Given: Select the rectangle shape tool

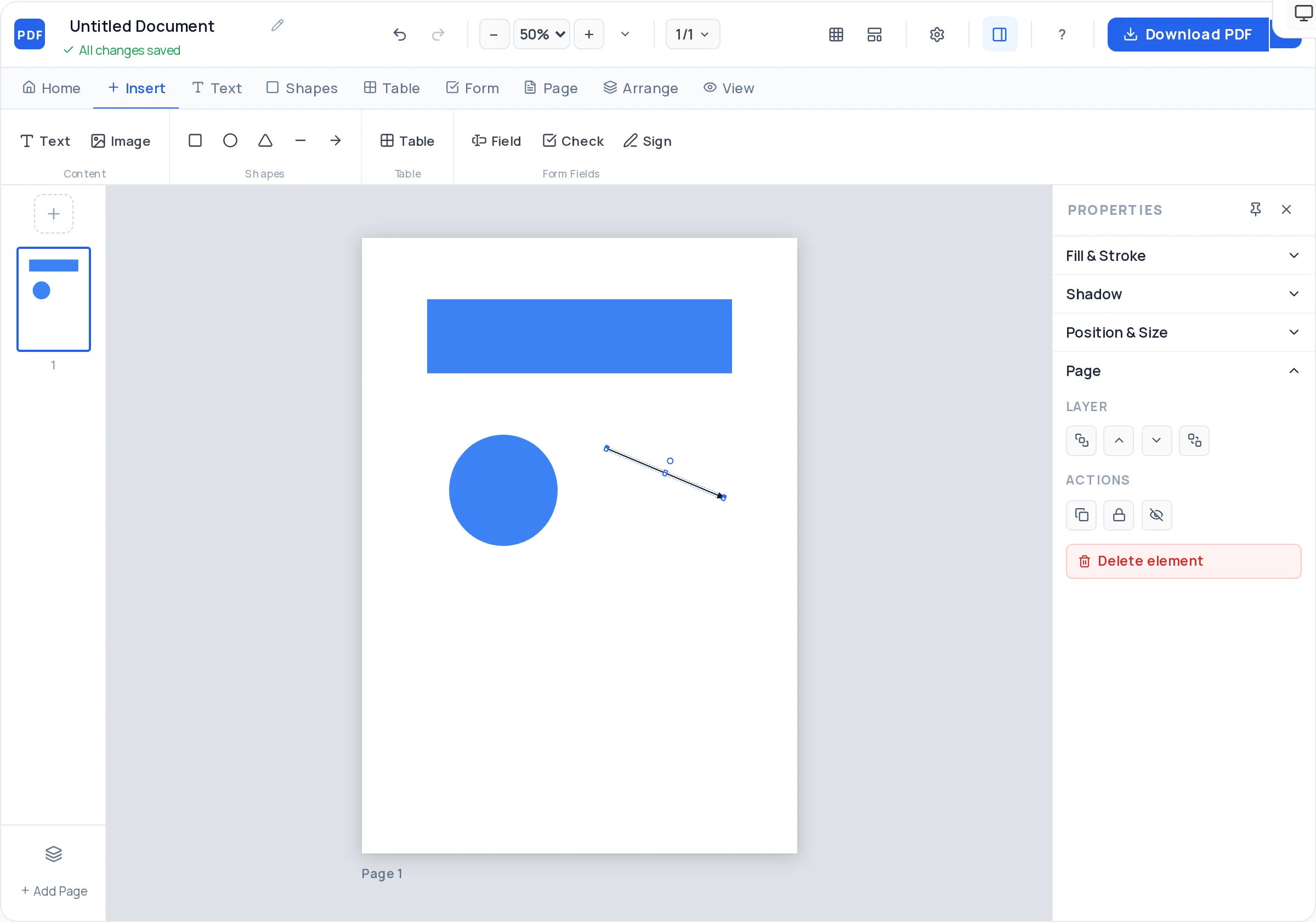Looking at the screenshot, I should coord(195,140).
